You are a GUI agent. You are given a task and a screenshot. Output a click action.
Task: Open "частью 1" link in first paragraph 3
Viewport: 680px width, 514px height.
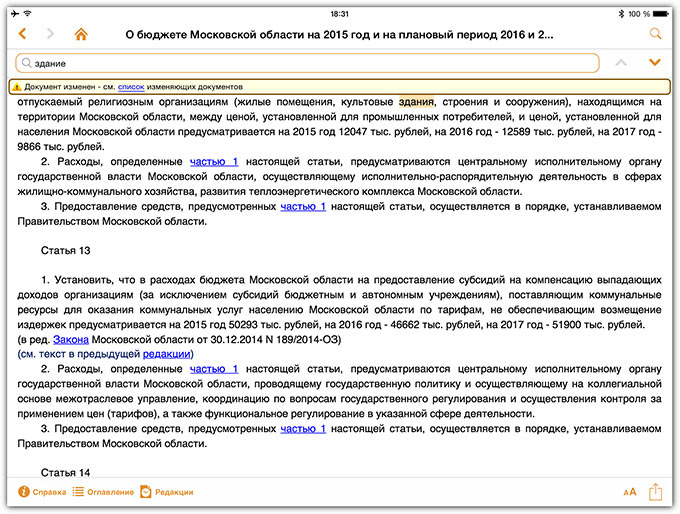303,206
